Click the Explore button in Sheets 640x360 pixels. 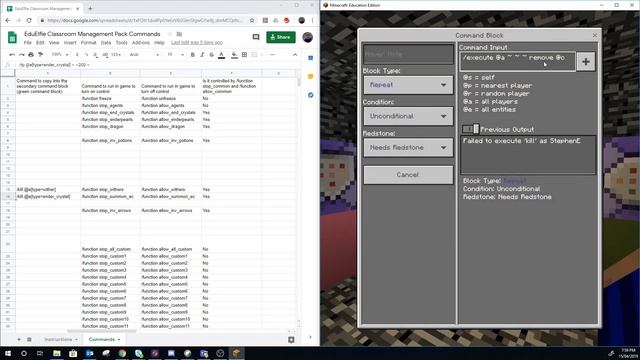pos(291,340)
